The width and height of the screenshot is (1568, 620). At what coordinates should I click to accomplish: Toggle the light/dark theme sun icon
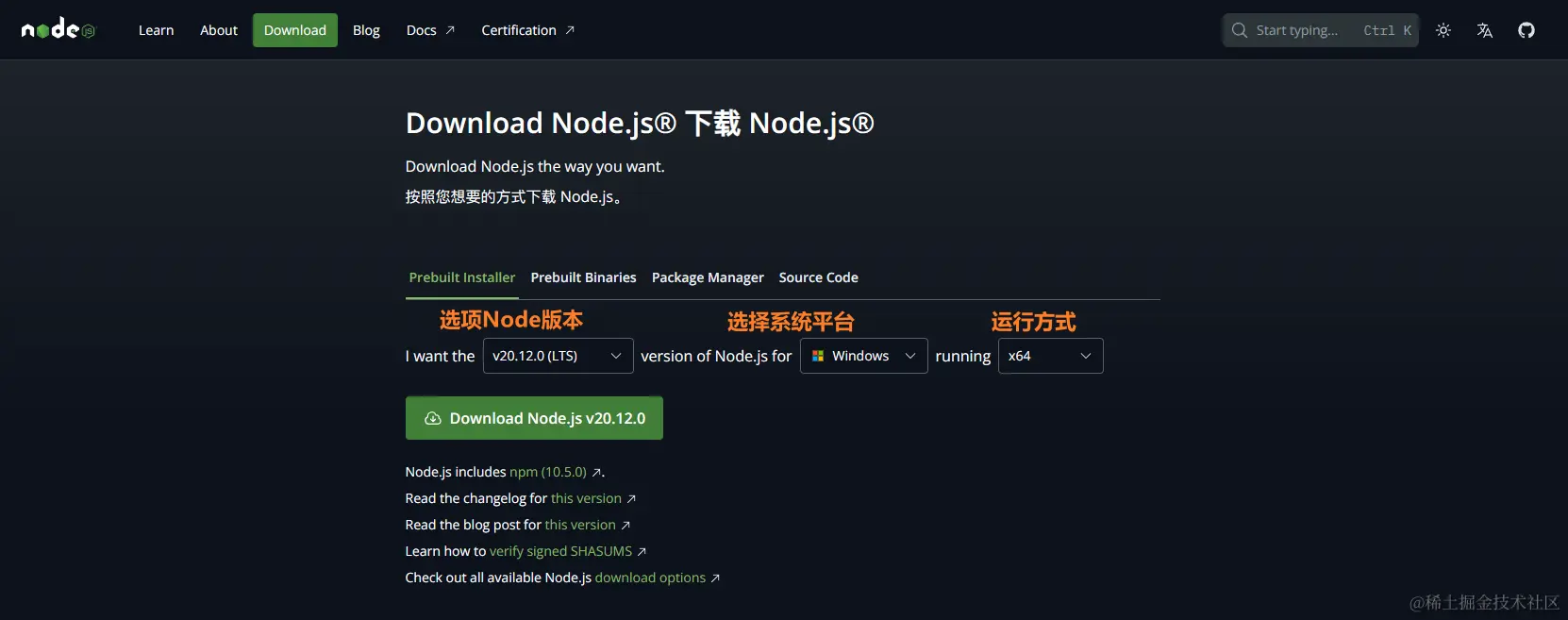tap(1443, 30)
